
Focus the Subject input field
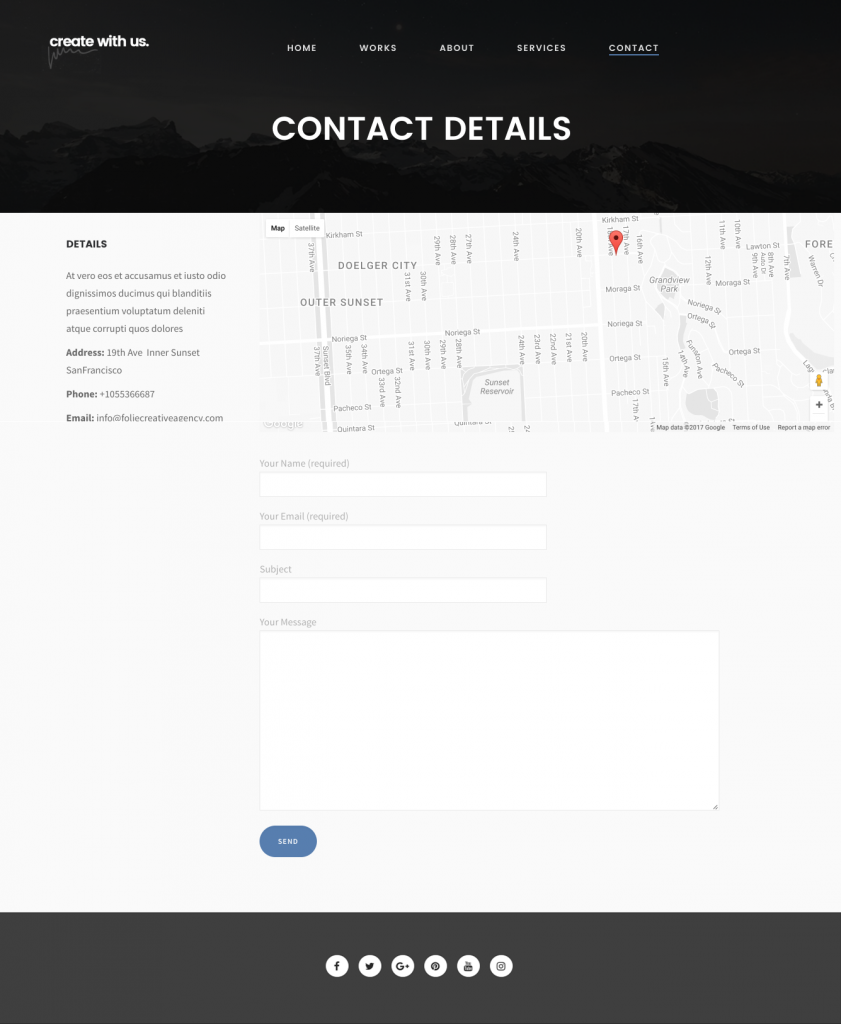(x=403, y=590)
